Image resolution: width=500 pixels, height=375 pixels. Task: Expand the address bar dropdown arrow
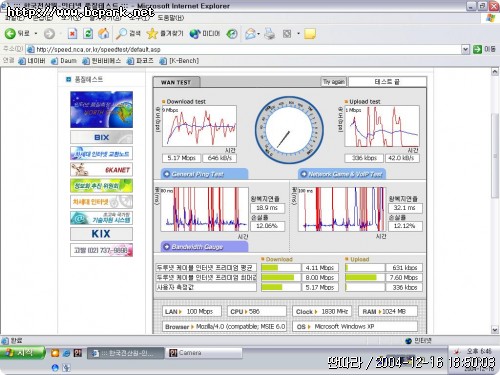click(x=465, y=50)
